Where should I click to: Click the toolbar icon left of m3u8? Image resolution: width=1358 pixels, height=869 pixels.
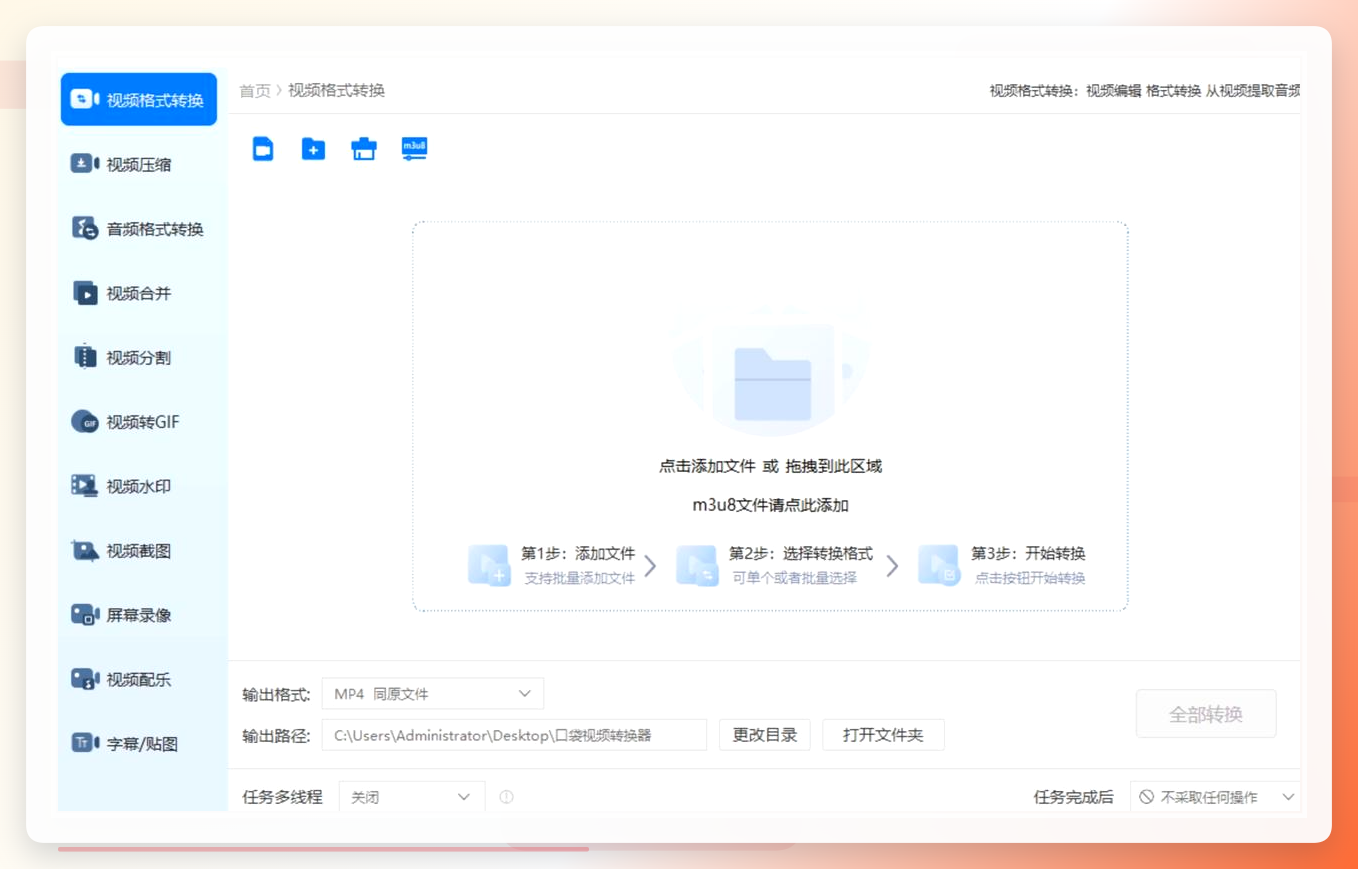pos(364,149)
